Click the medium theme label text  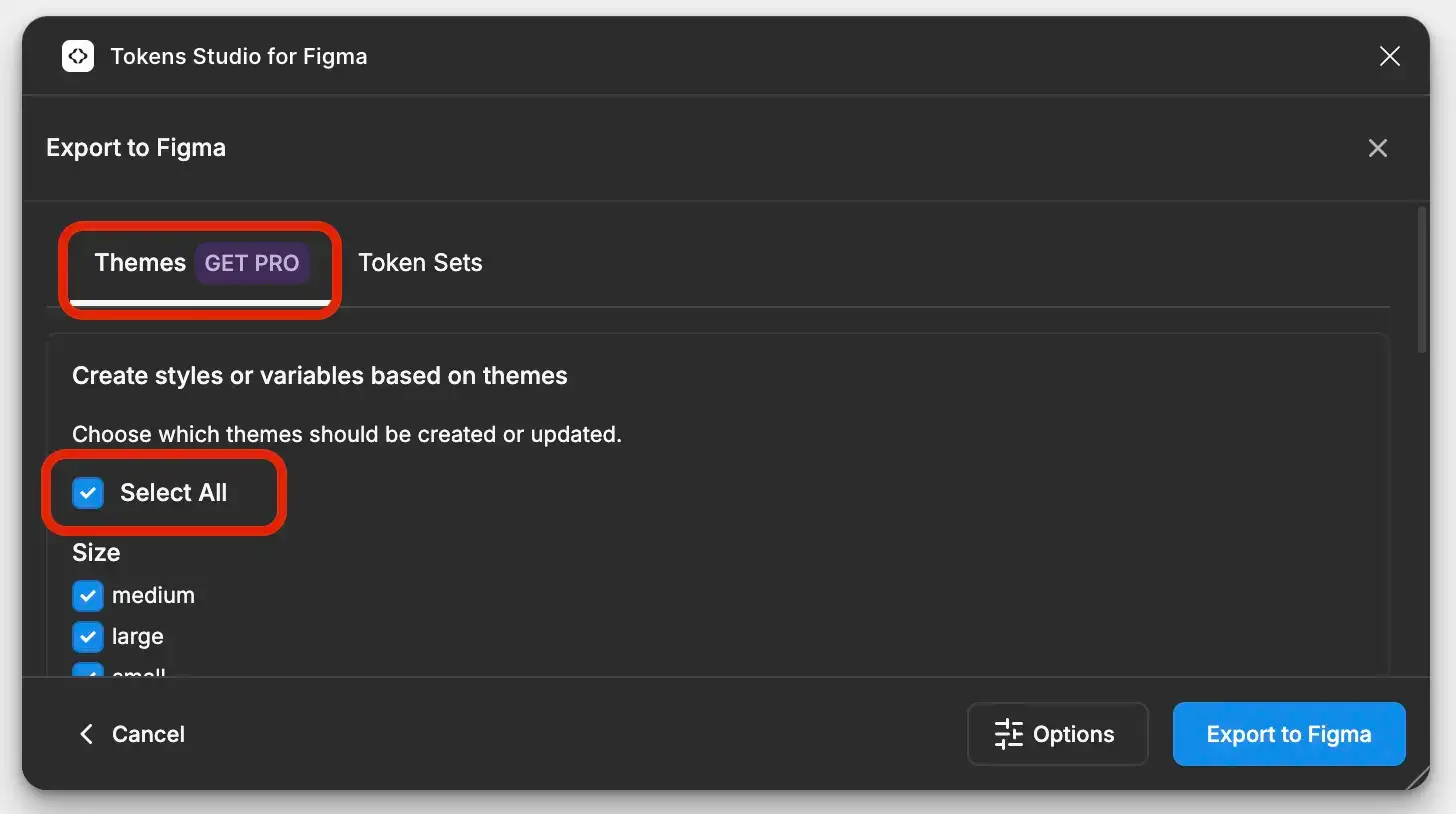click(x=154, y=595)
